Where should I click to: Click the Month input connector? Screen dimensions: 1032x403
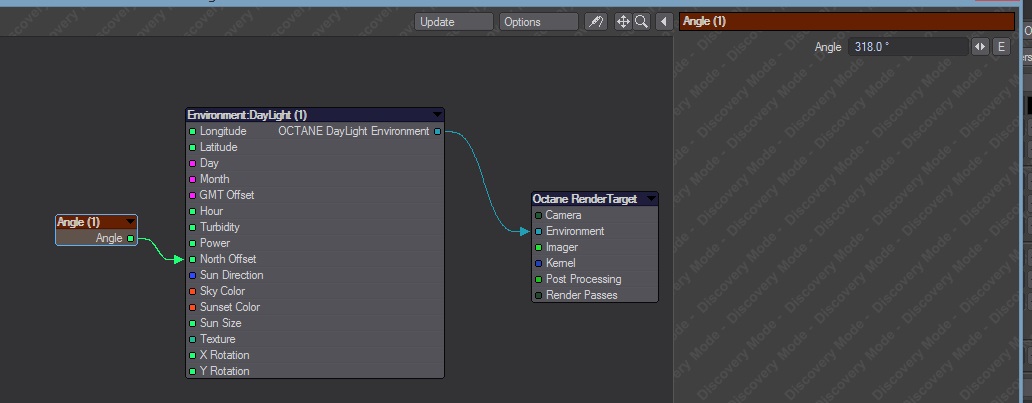pos(193,179)
